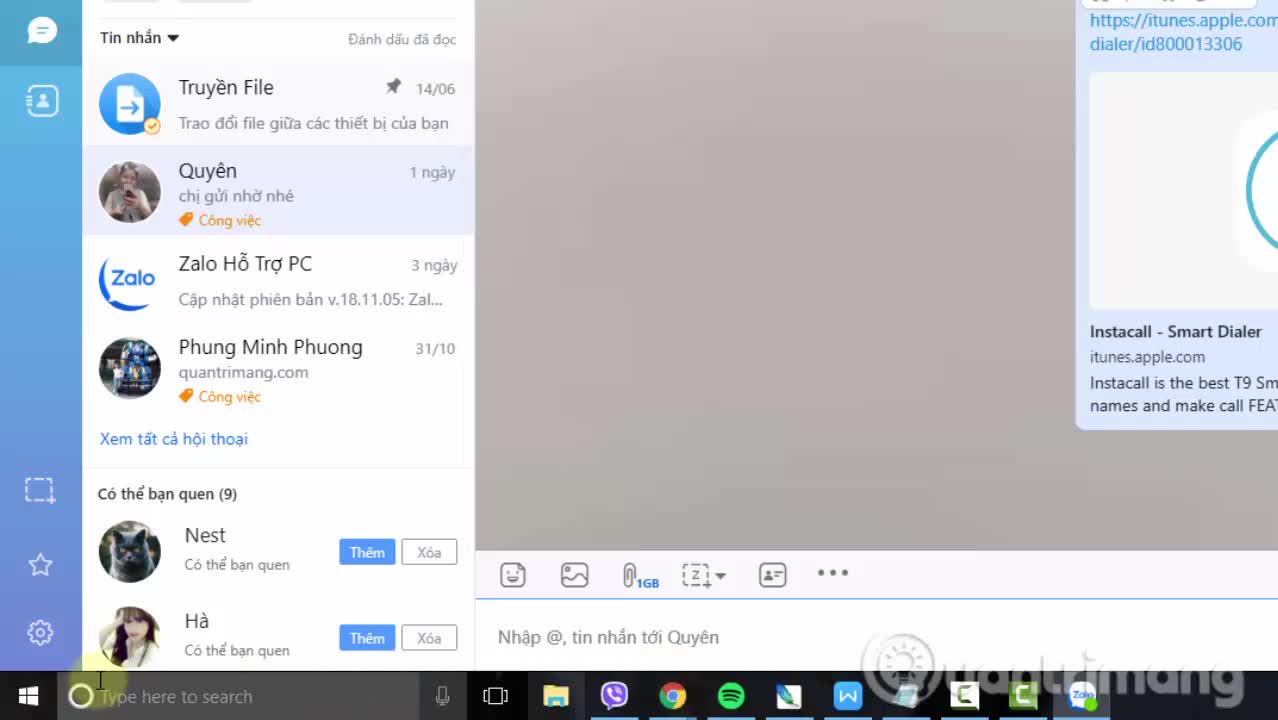The width and height of the screenshot is (1278, 720).
Task: Open the itunes.apple.com link in chat
Action: click(1183, 32)
